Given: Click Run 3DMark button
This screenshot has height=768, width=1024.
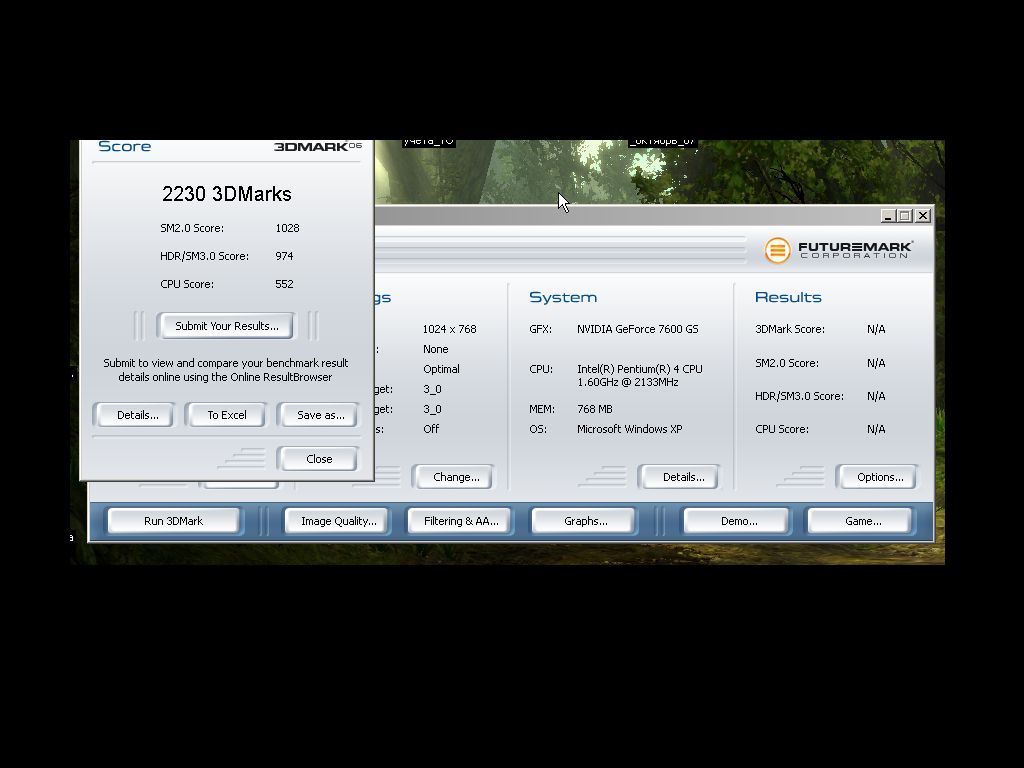Looking at the screenshot, I should point(174,521).
